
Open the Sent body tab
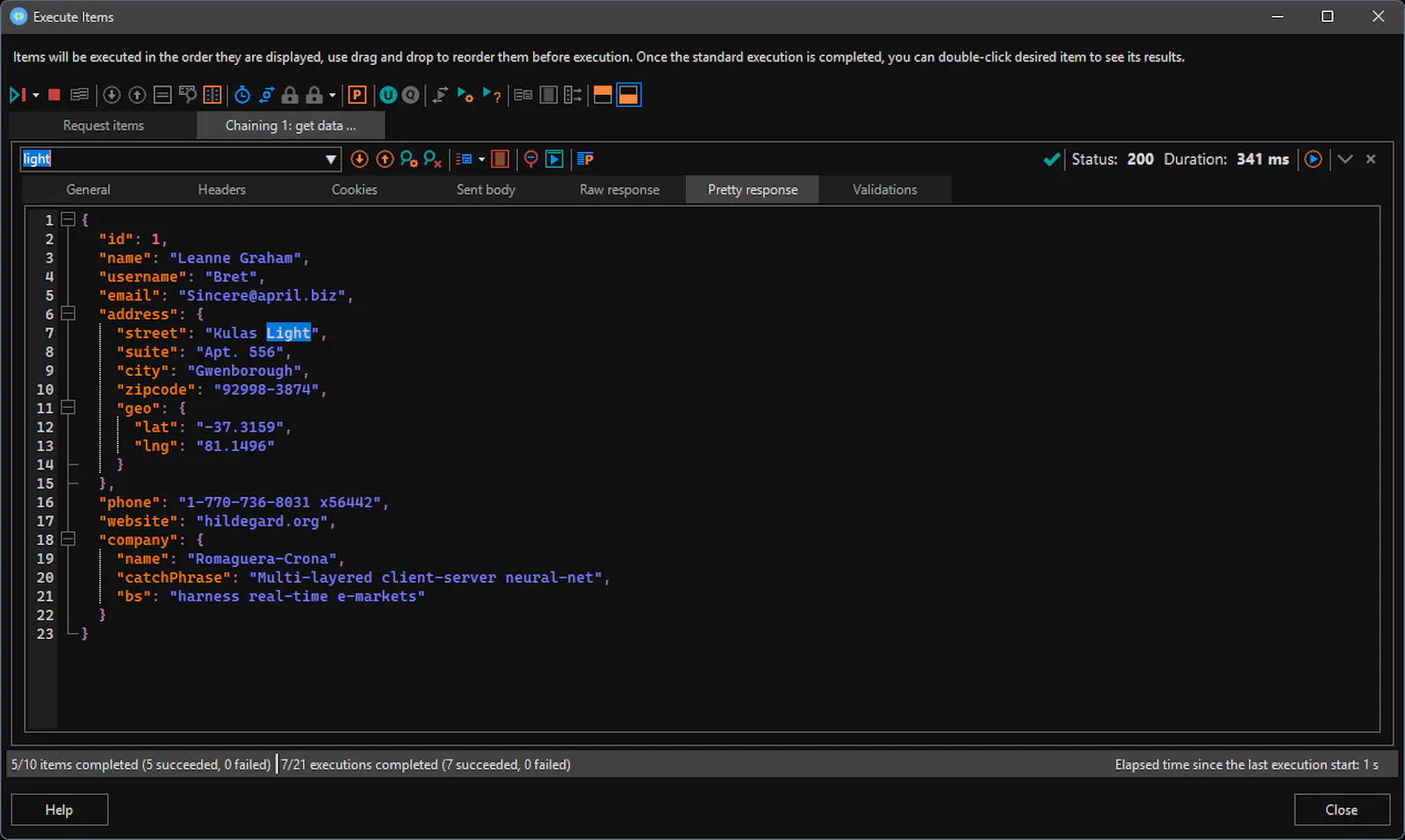pyautogui.click(x=486, y=190)
